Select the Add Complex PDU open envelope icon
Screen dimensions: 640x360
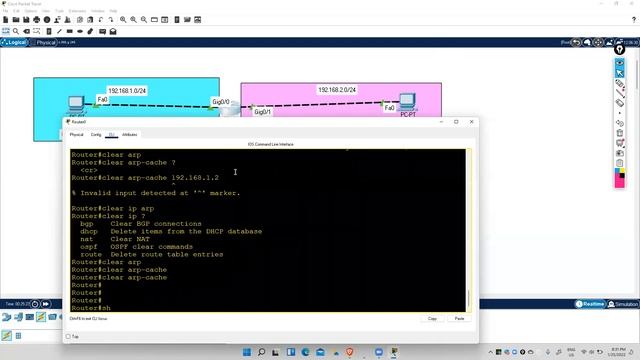point(113,31)
